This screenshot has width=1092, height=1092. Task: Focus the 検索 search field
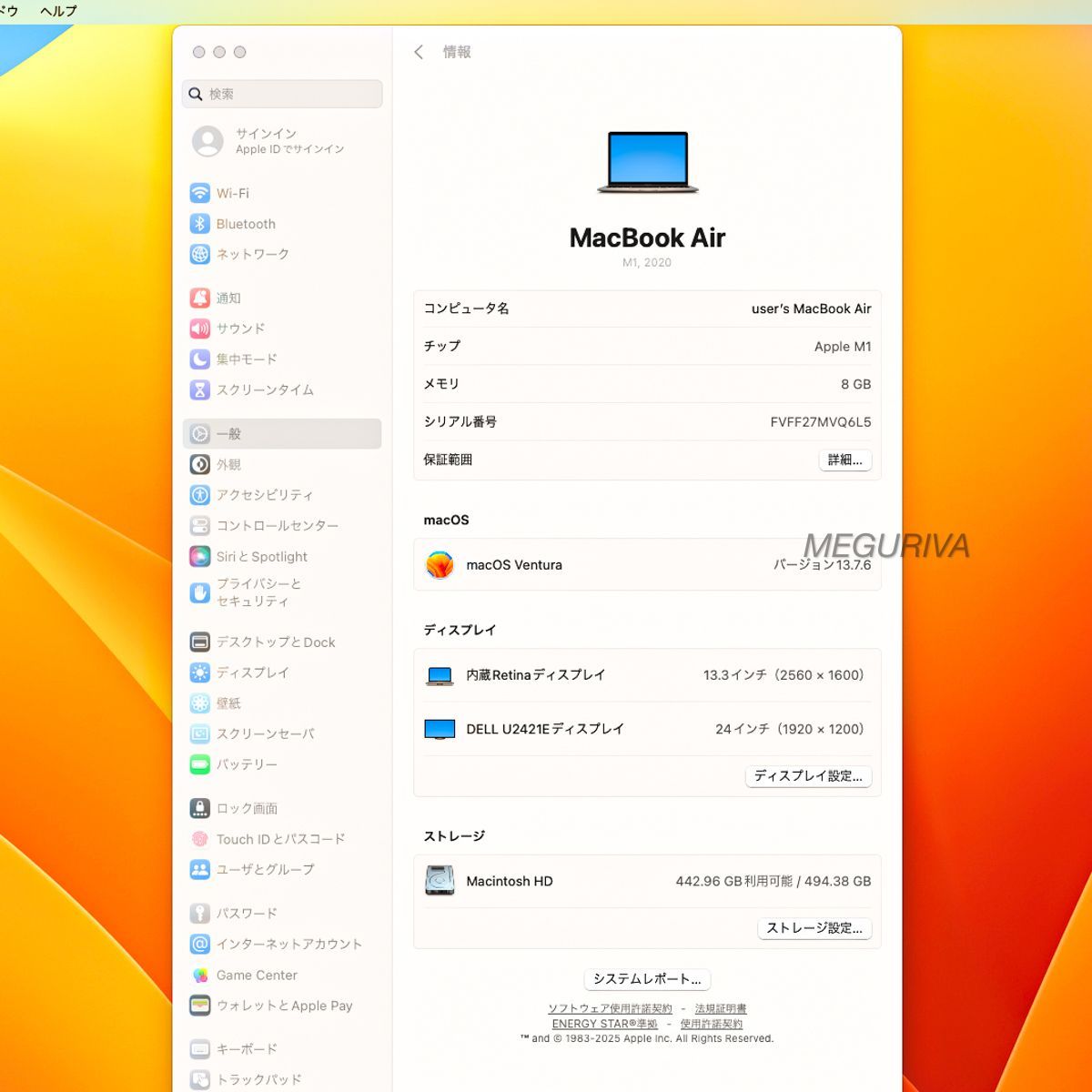282,94
